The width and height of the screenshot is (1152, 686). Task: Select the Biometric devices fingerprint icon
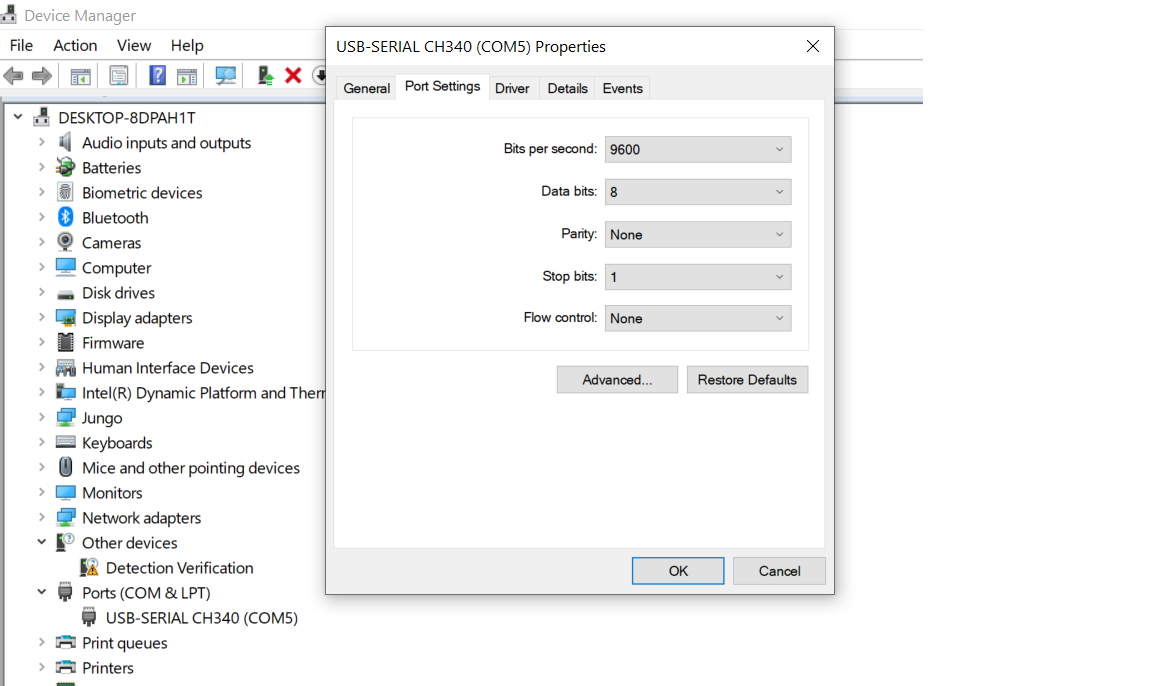click(x=65, y=192)
